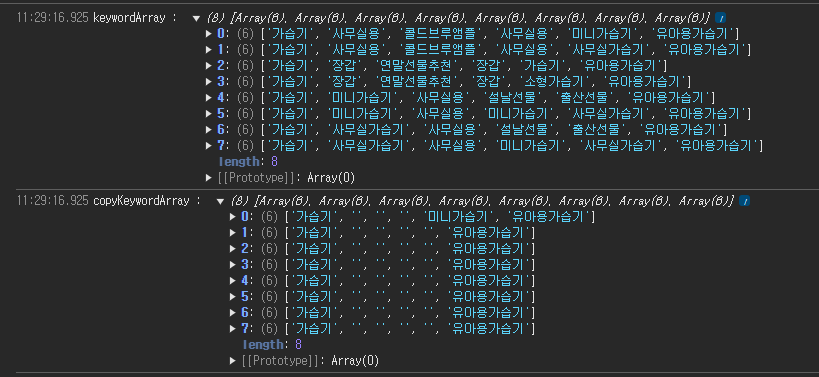
Task: Click the info icon beside keywordArray summary
Action: [x=721, y=18]
